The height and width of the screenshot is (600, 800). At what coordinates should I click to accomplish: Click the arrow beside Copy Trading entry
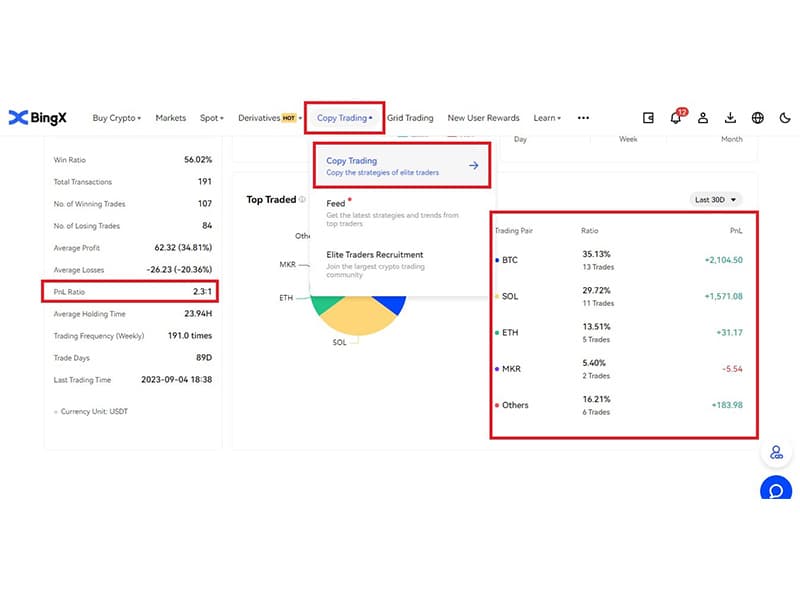coord(473,165)
